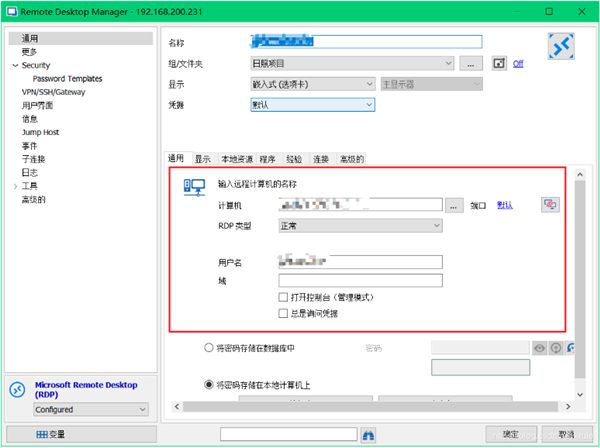The image size is (600, 448).
Task: Click the bottom search input field
Action: coord(289,434)
